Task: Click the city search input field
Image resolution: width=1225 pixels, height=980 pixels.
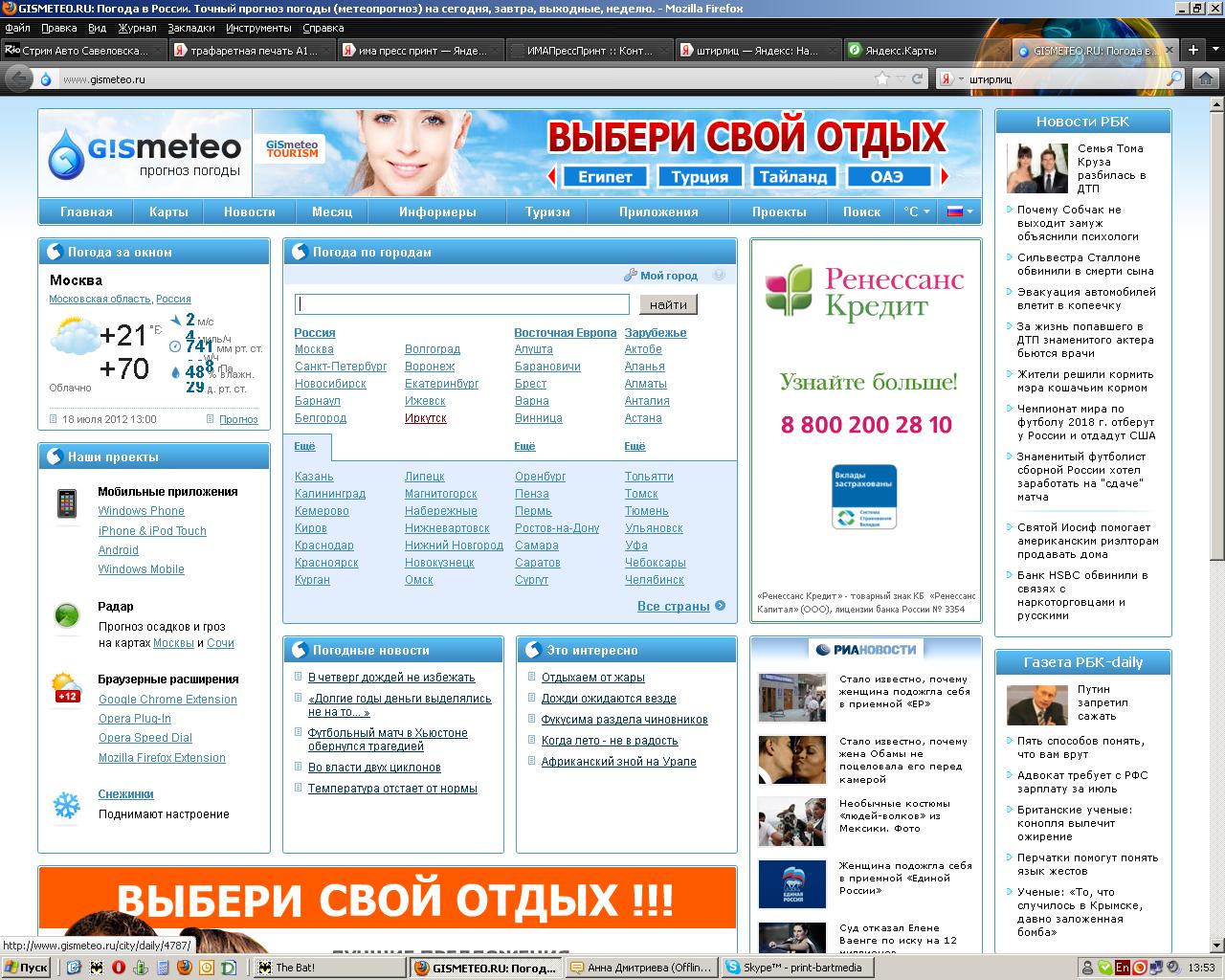Action: (461, 304)
